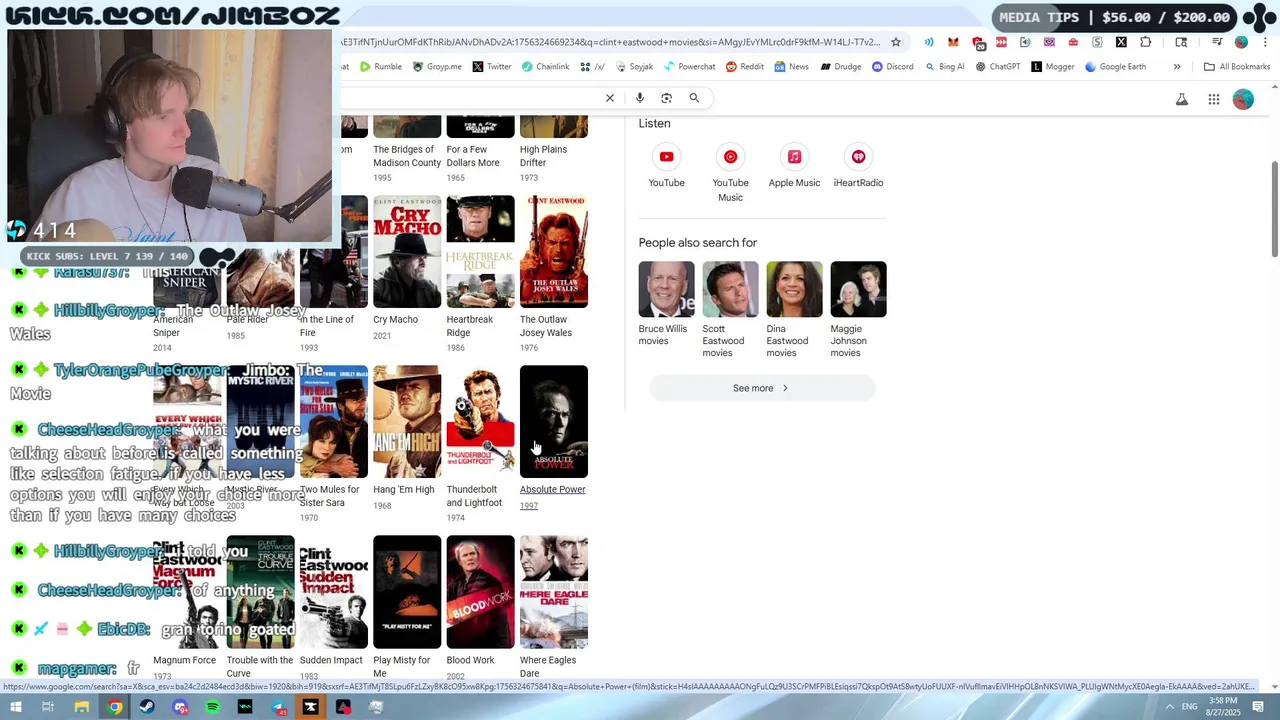Click the page vertical scrollbar
The height and width of the screenshot is (720, 1280).
(x=1274, y=208)
